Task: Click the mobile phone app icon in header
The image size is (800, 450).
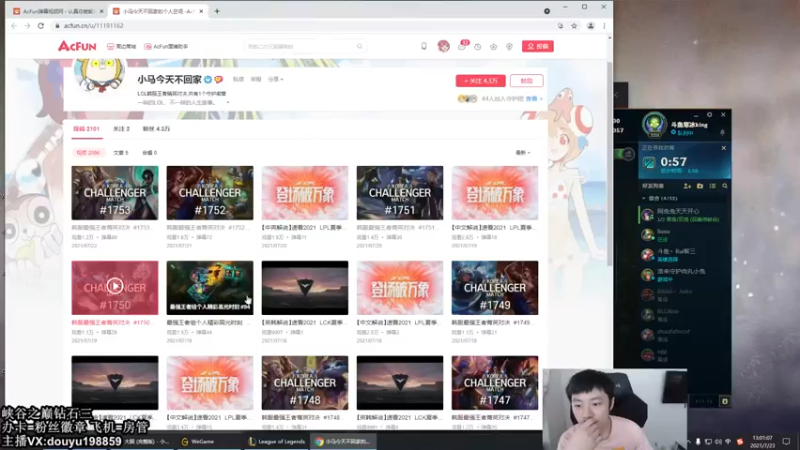Action: pos(423,46)
